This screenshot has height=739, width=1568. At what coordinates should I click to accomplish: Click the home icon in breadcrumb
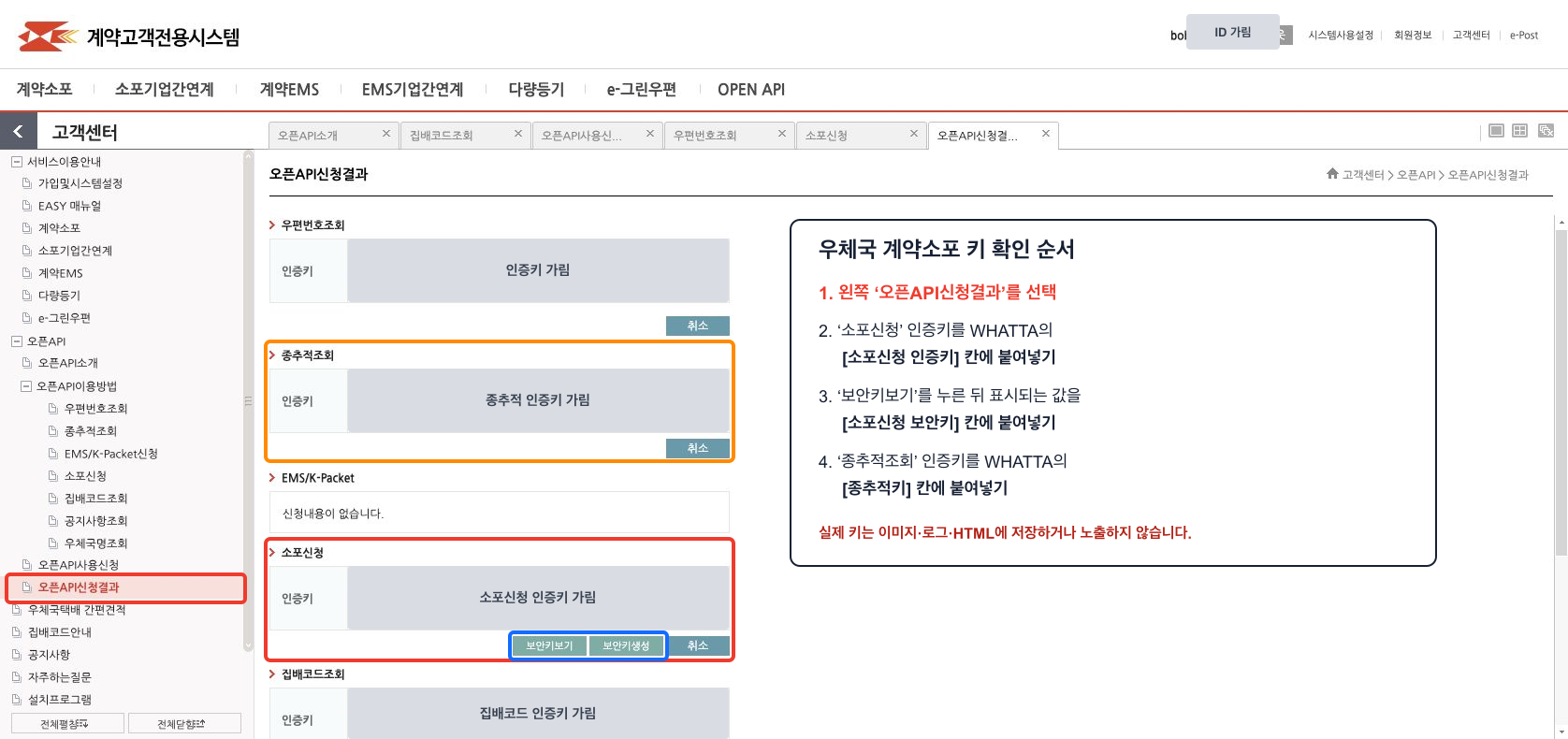point(1332,174)
